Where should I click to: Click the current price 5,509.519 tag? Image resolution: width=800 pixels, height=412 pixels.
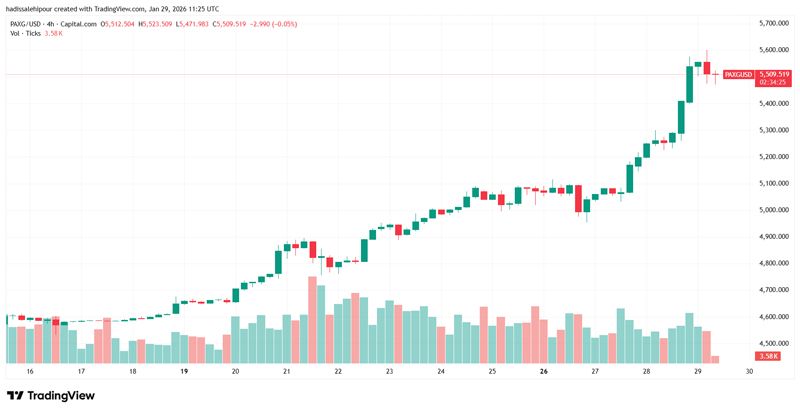(773, 74)
